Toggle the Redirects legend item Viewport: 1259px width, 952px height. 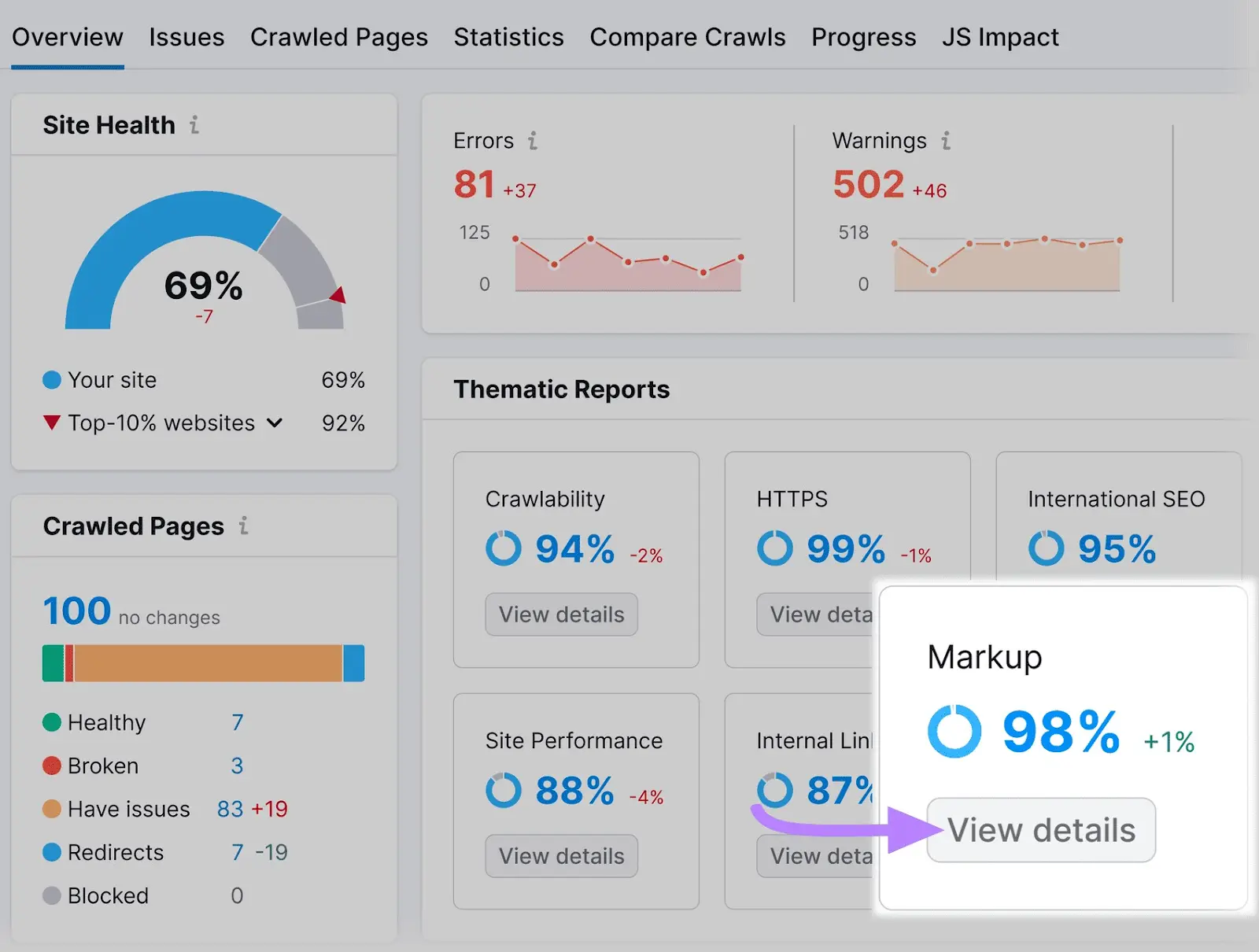(x=115, y=852)
